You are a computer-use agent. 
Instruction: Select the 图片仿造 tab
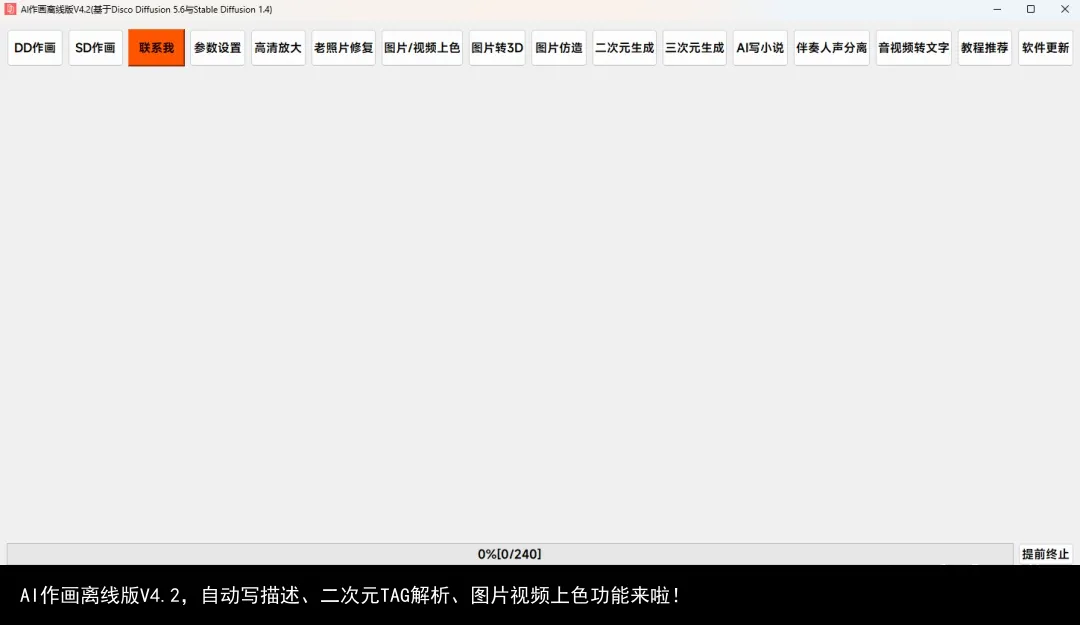click(x=559, y=48)
